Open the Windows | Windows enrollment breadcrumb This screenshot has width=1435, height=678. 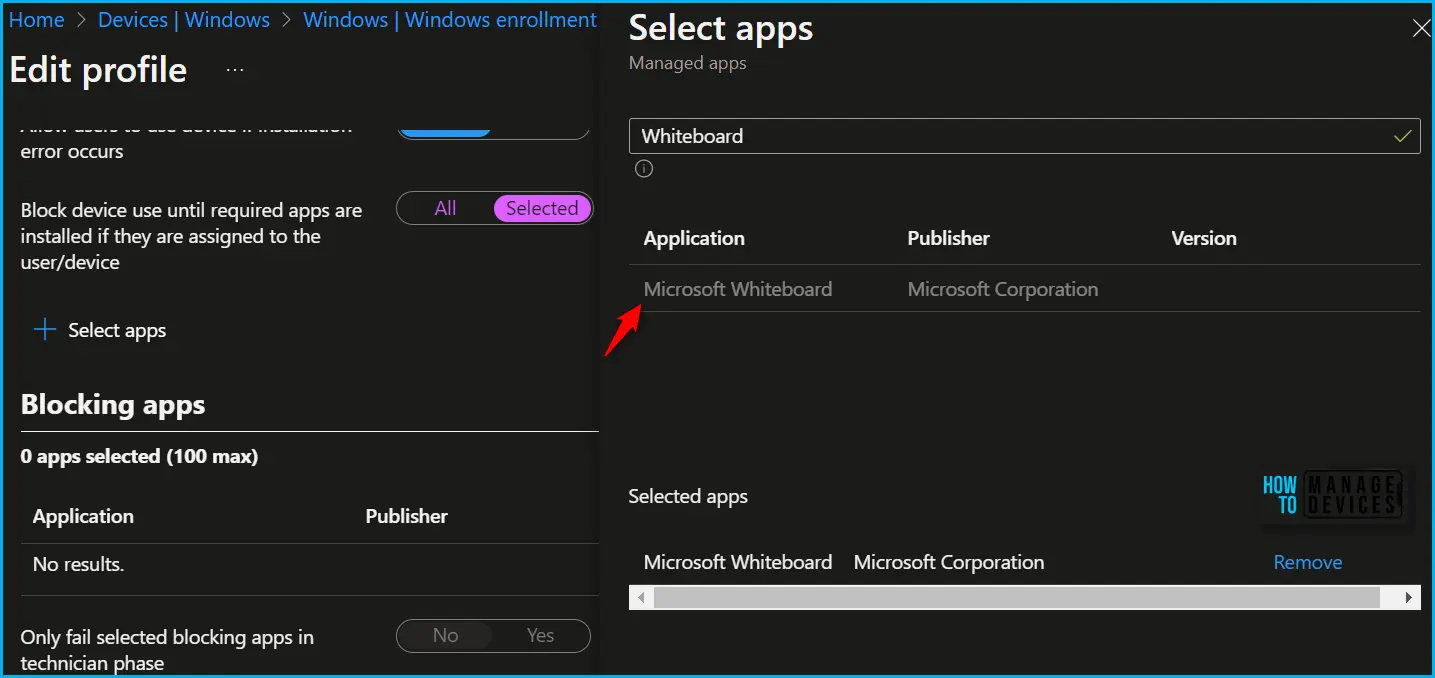(450, 20)
